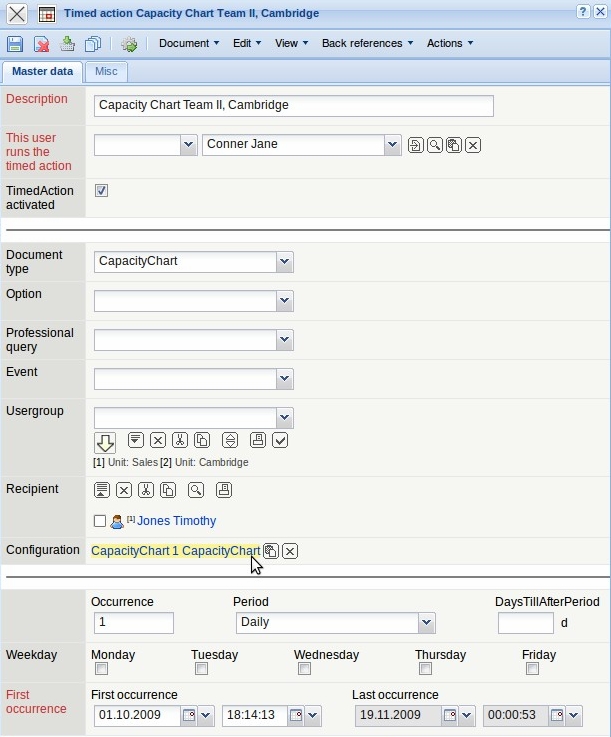Enable the Monday weekday checkbox
The height and width of the screenshot is (737, 611).
pos(98,669)
